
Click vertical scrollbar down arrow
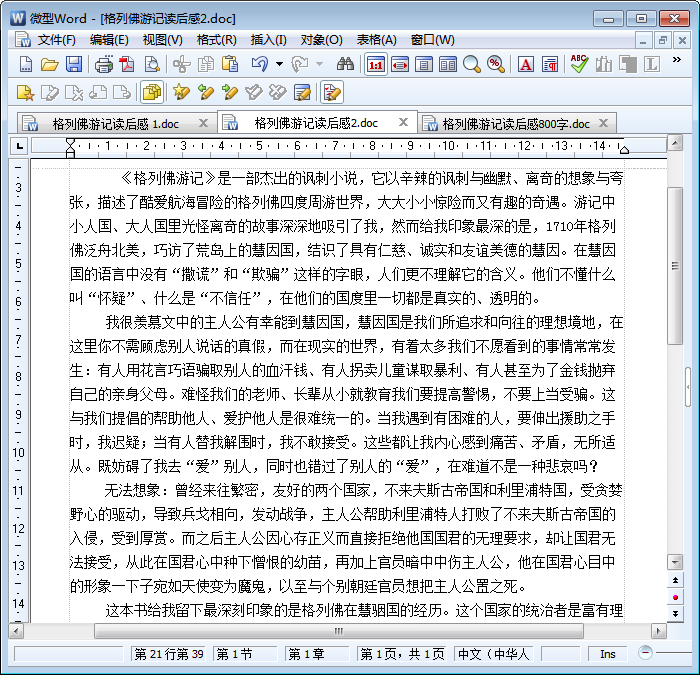[x=675, y=562]
